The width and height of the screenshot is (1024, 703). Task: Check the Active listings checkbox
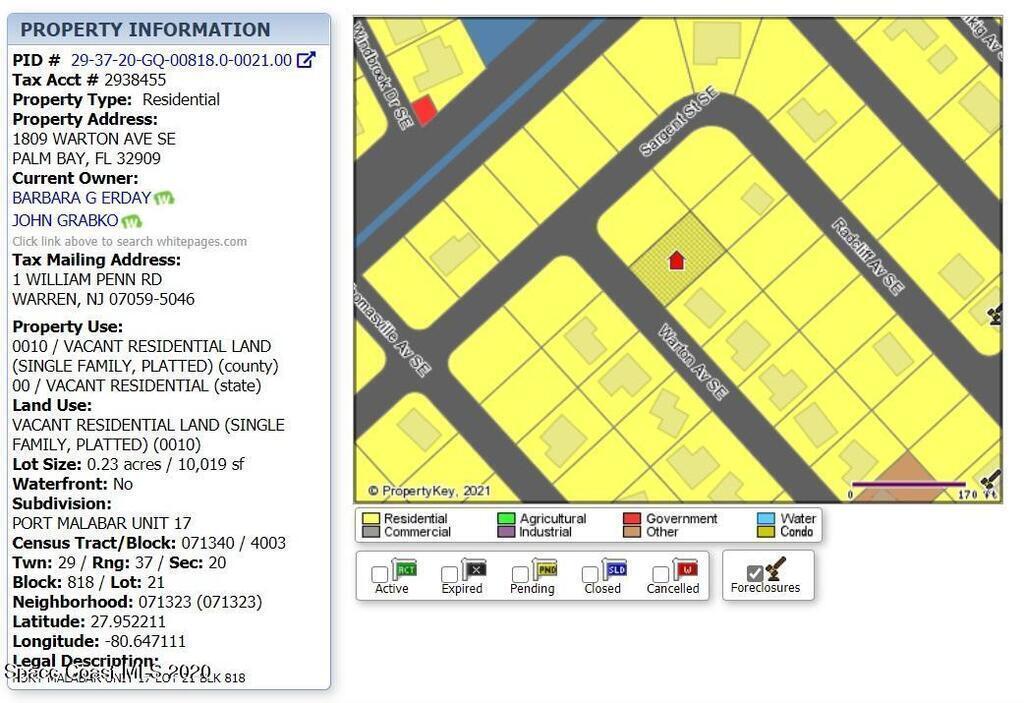(x=380, y=574)
